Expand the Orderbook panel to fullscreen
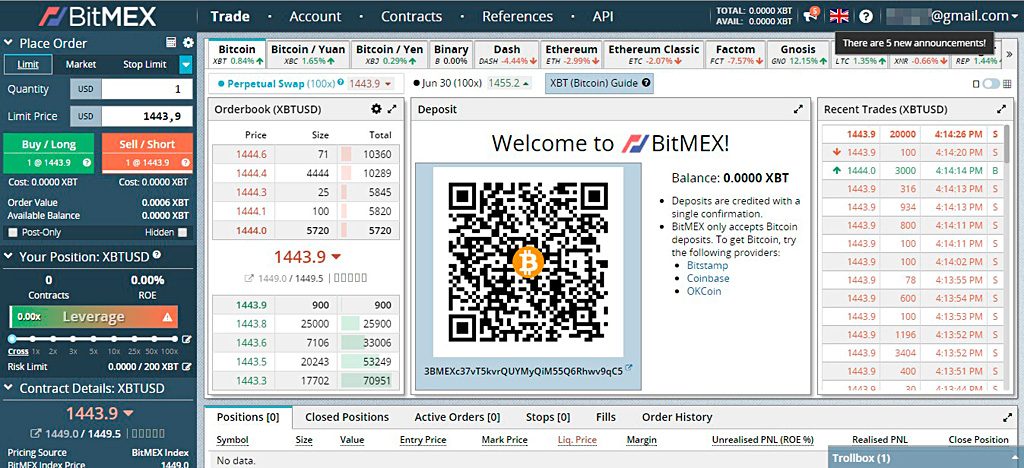The height and width of the screenshot is (468, 1024). point(392,109)
